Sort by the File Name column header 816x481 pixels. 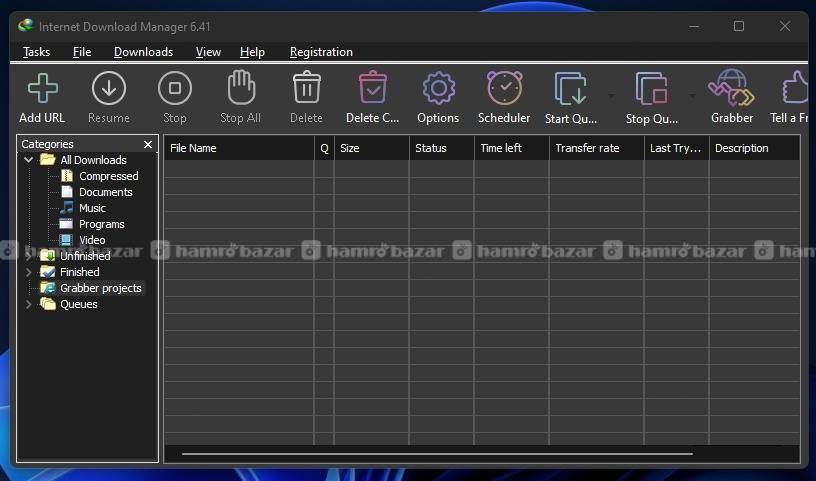[x=238, y=148]
